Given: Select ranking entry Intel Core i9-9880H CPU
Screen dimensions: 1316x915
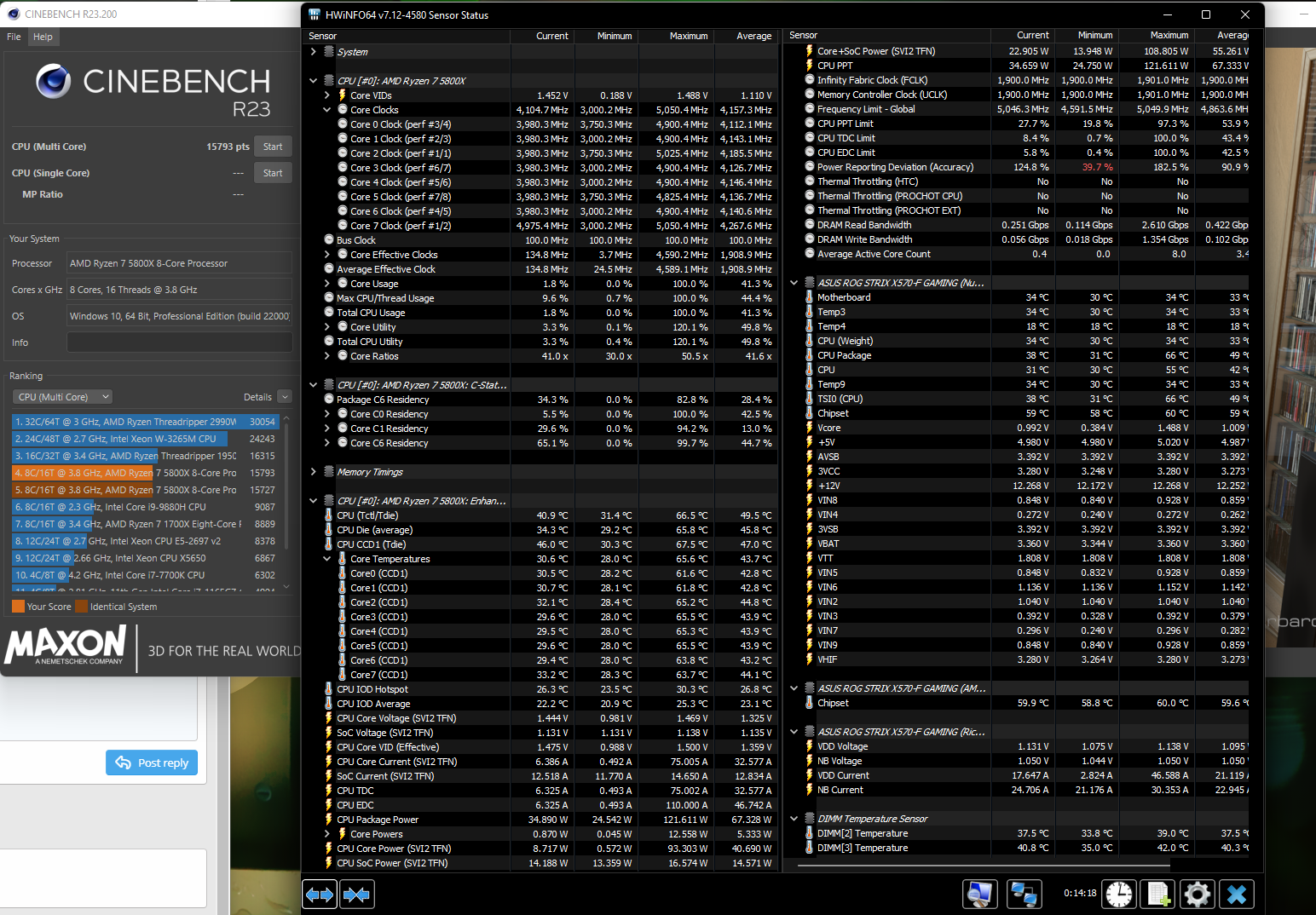Looking at the screenshot, I should (145, 507).
